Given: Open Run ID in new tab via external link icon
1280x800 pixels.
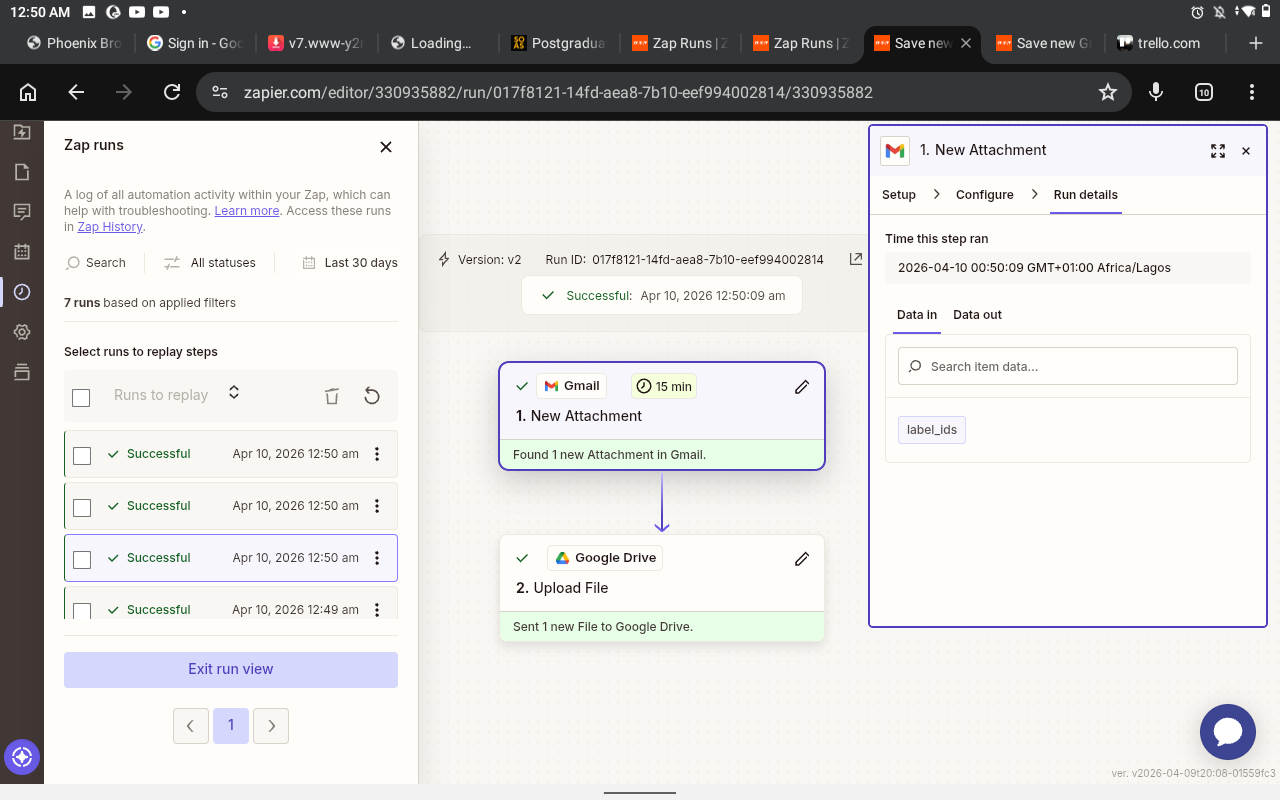Looking at the screenshot, I should tap(855, 258).
